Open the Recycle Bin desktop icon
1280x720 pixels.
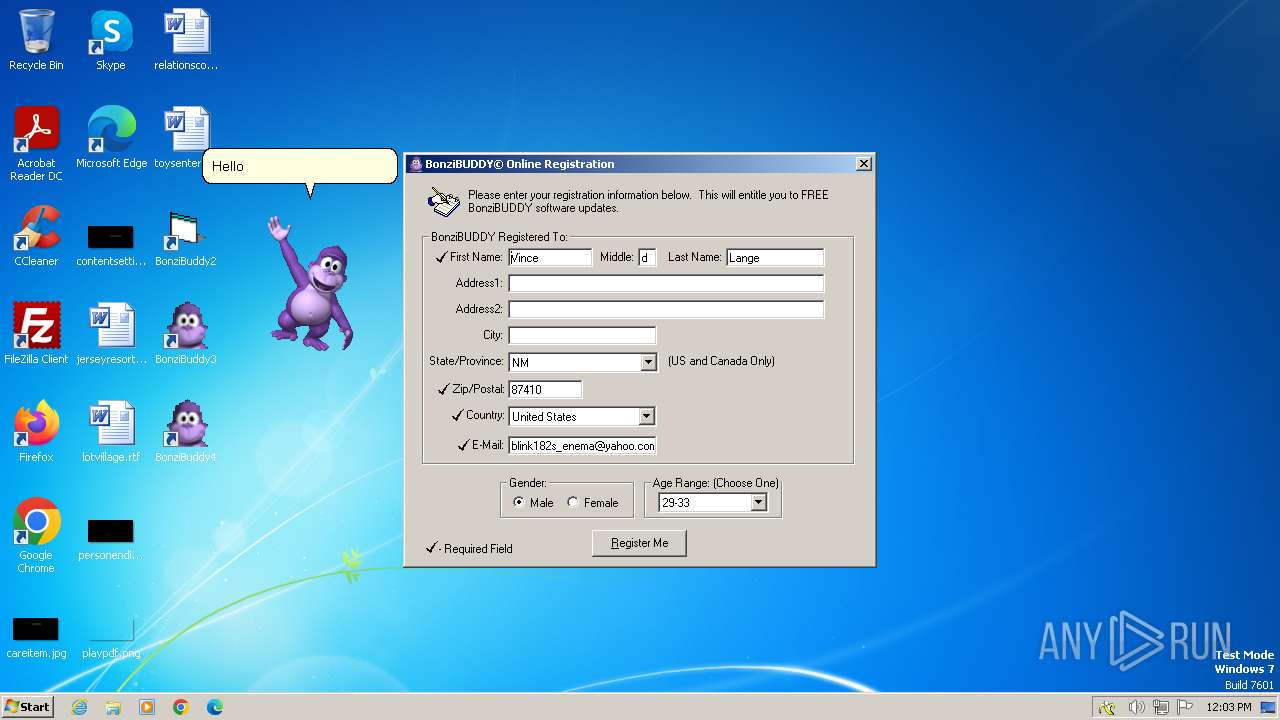tap(36, 40)
